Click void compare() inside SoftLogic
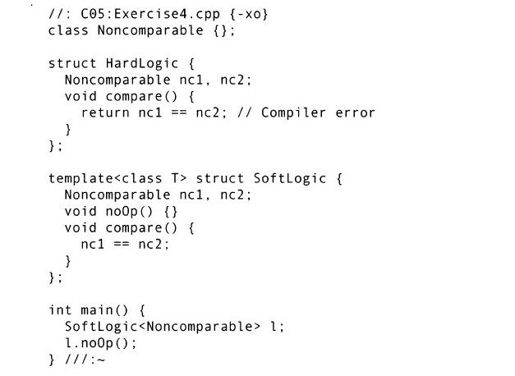515x376 pixels. (129, 228)
